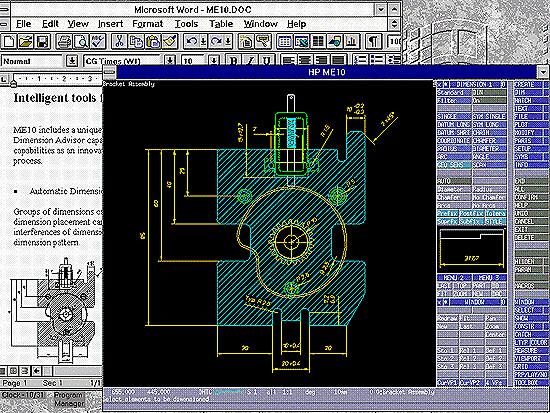The height and width of the screenshot is (413, 550).
Task: Toggle Justify alignment button
Action: (338, 60)
